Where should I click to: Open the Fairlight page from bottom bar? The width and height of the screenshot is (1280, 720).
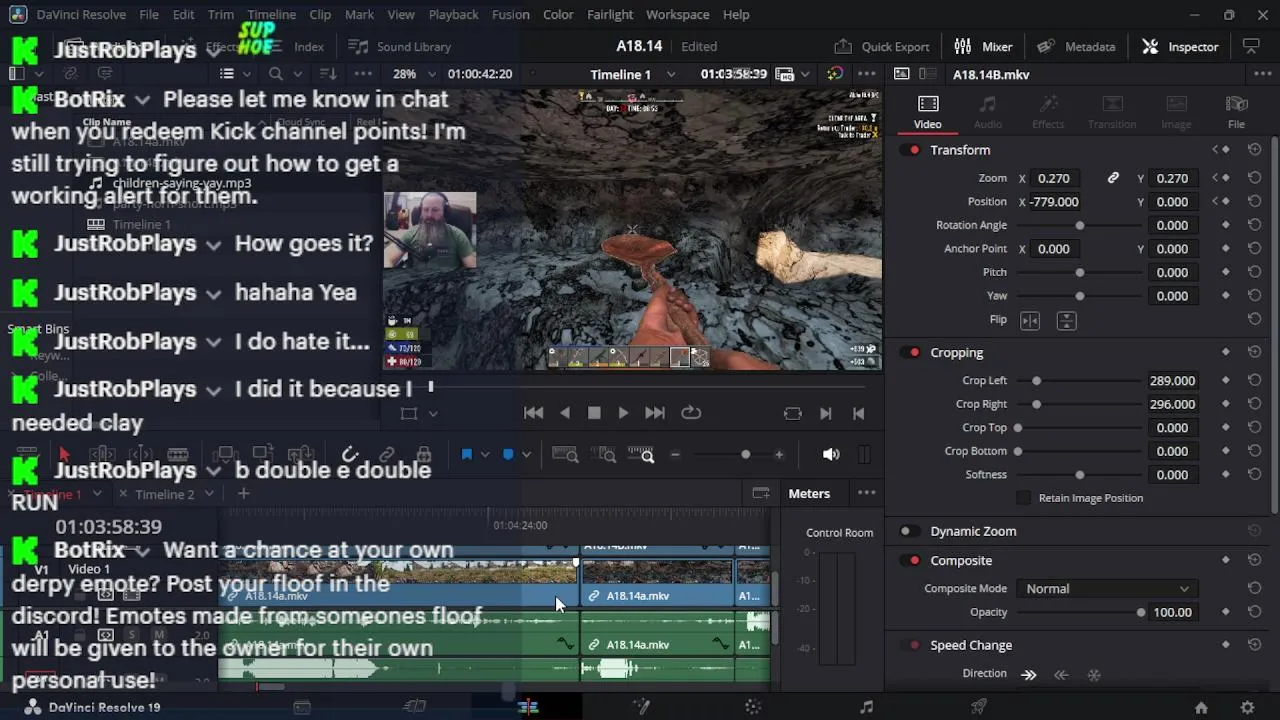866,707
